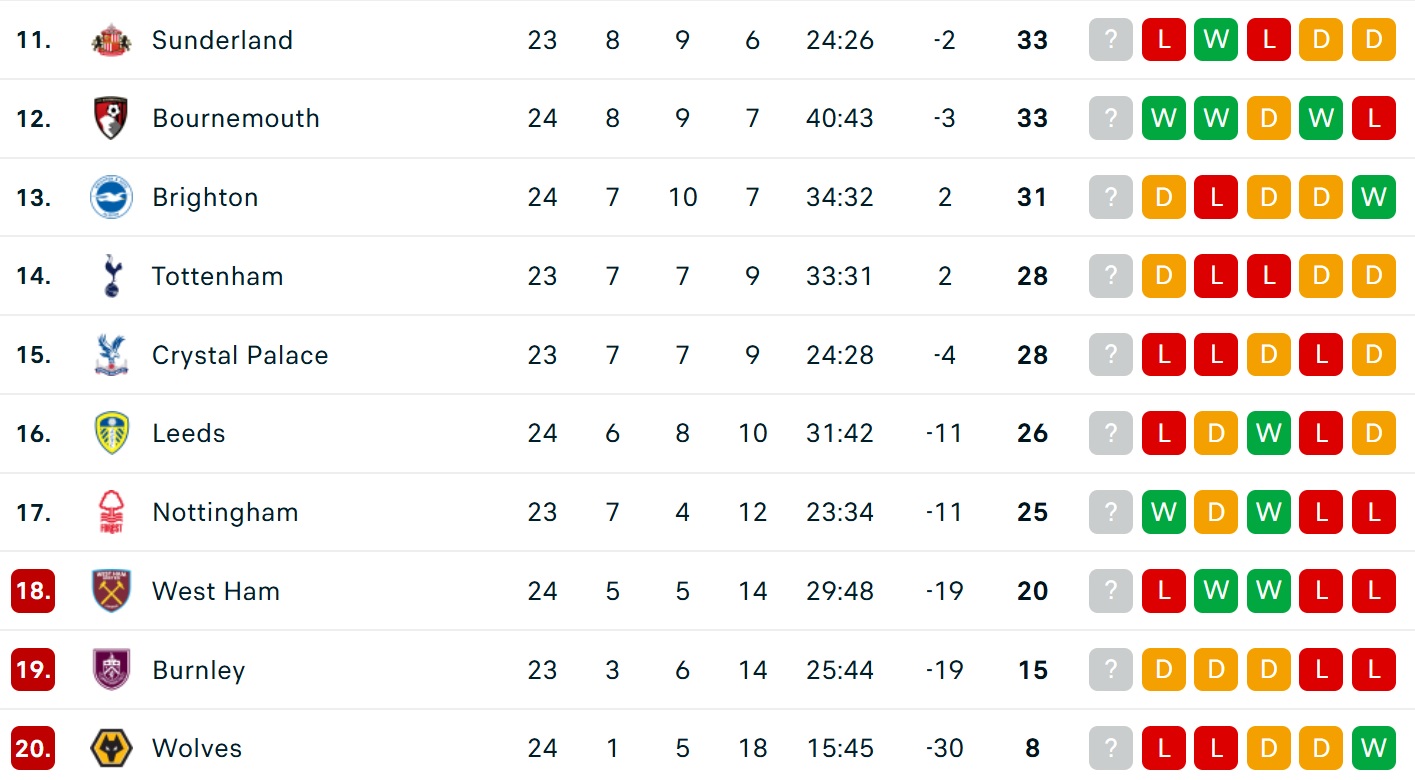1415x780 pixels.
Task: Click the Tottenham cockerel crest icon
Action: pos(111,276)
